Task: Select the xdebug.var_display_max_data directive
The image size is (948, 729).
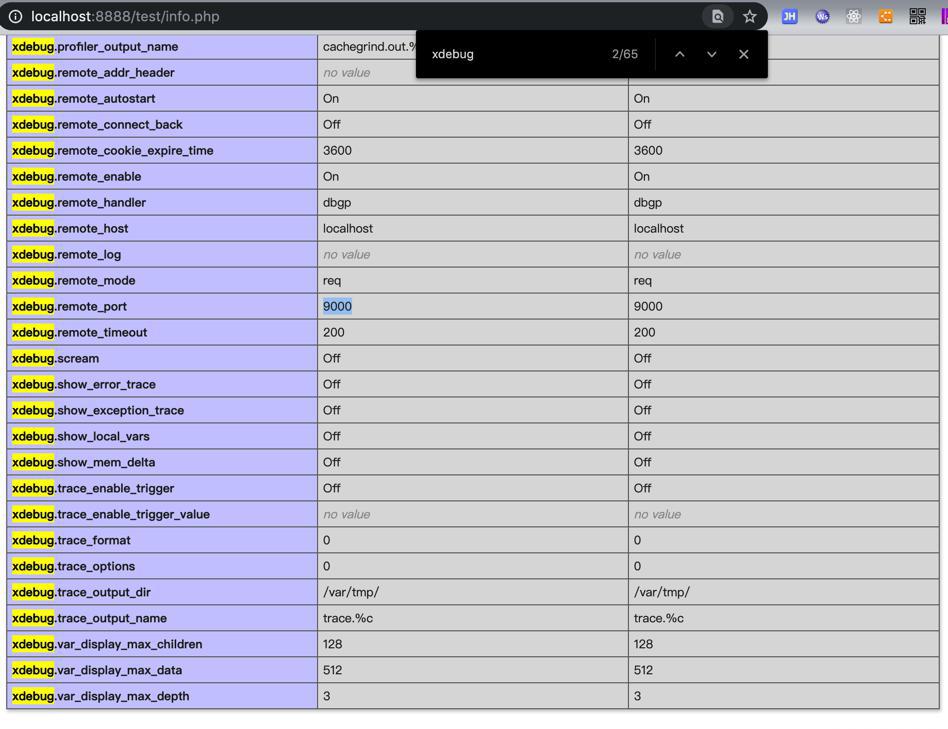Action: pos(97,670)
